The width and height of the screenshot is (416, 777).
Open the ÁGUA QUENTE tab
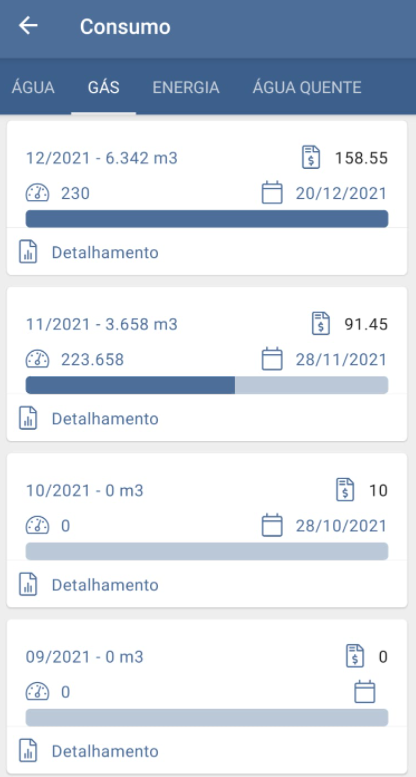pos(307,87)
